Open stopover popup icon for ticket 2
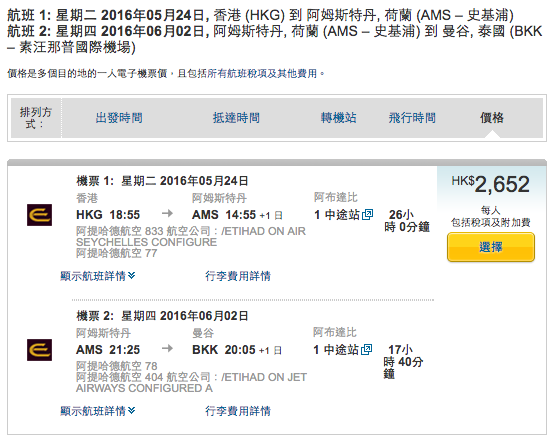 (367, 349)
